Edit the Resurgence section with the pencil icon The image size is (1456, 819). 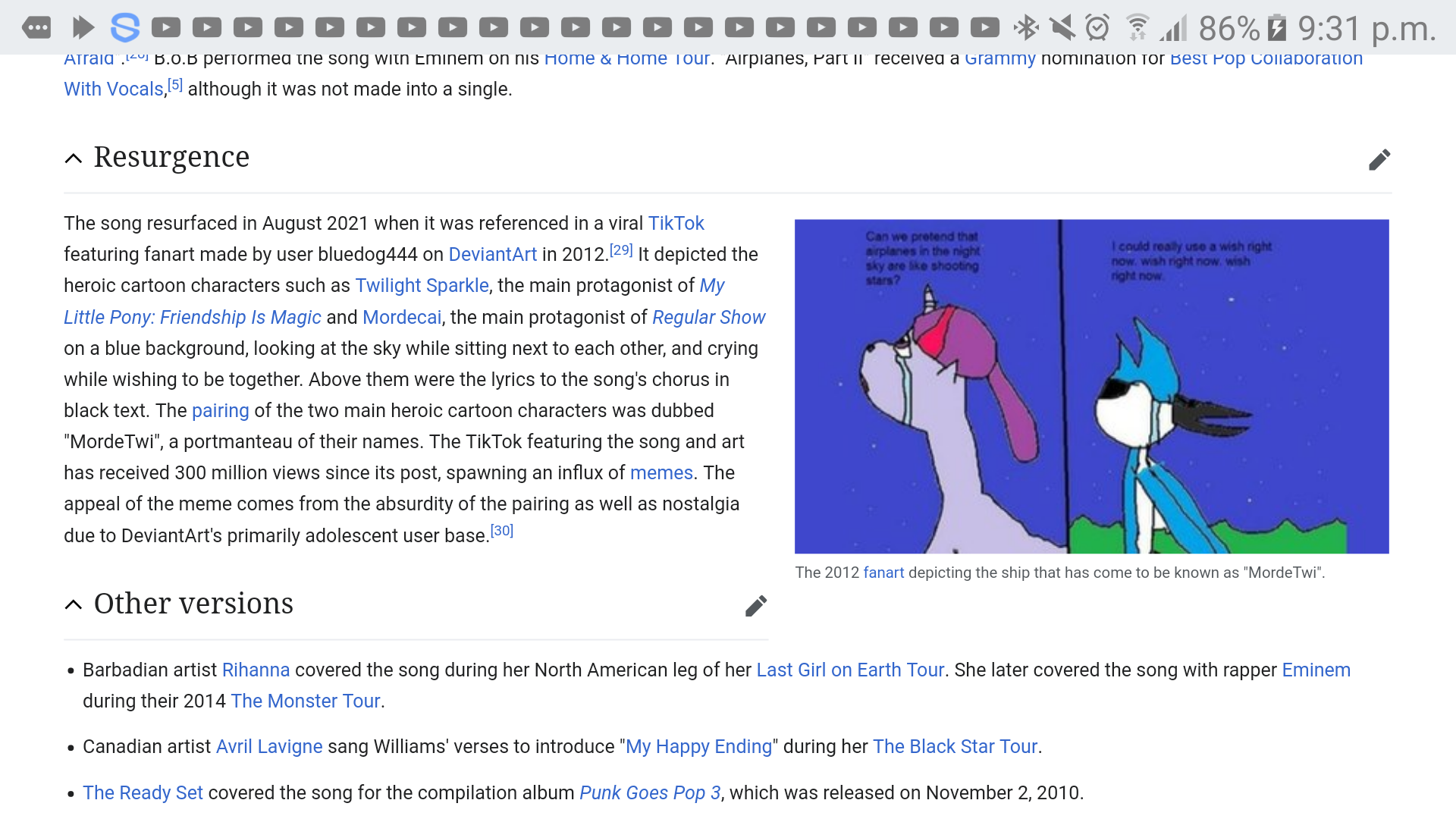pos(1379,160)
